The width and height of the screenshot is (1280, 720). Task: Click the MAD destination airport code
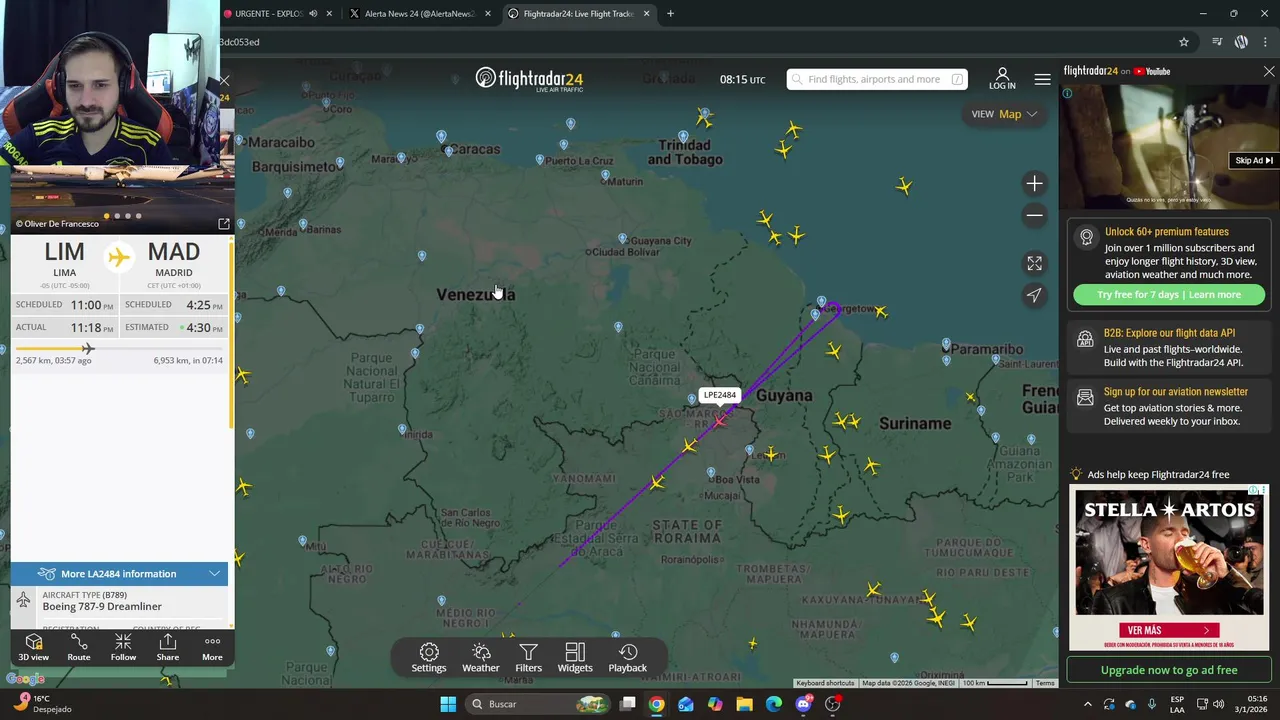[x=174, y=252]
